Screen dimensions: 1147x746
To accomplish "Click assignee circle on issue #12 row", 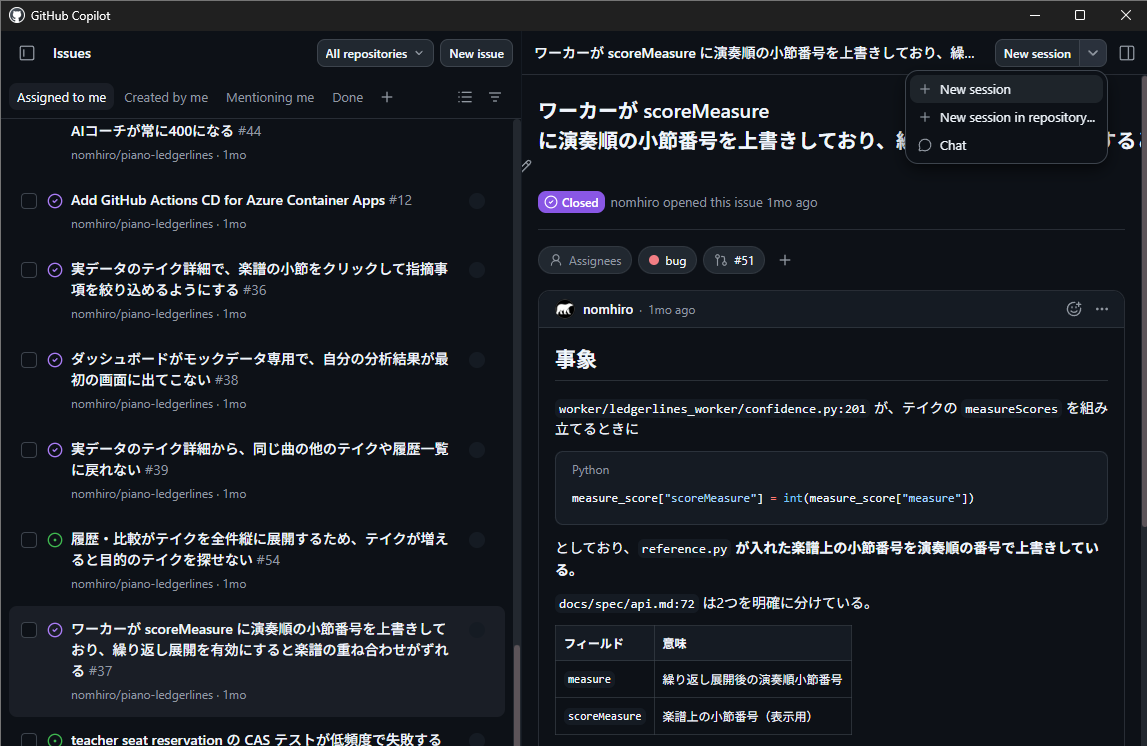I will click(477, 201).
